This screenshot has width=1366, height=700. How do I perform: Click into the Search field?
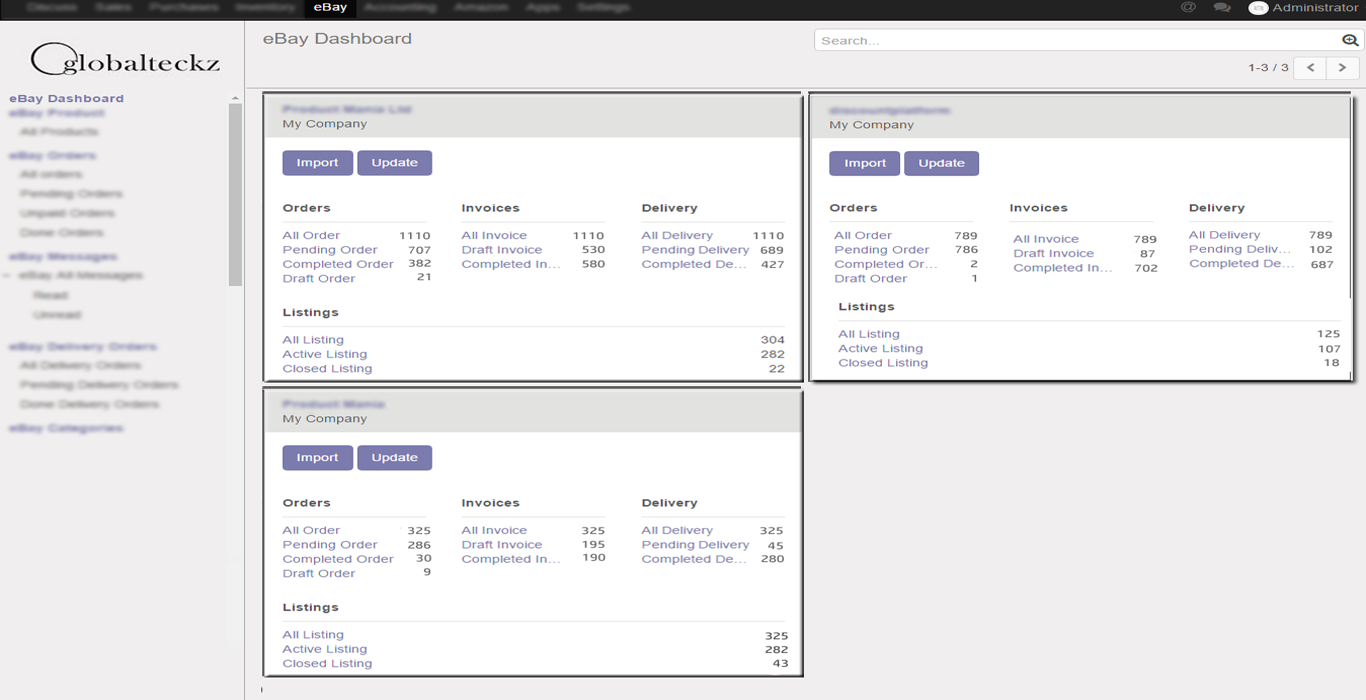coord(1078,41)
